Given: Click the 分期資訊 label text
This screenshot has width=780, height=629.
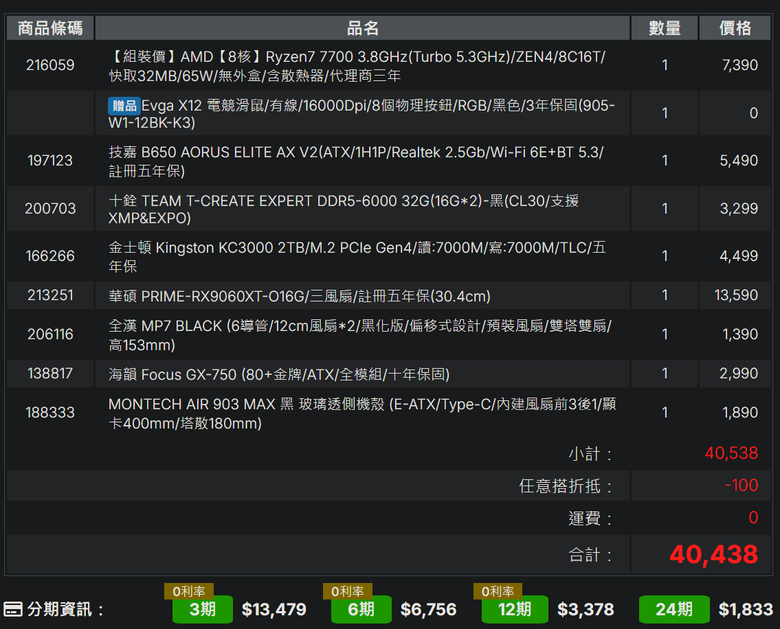Looking at the screenshot, I should click(x=65, y=610).
